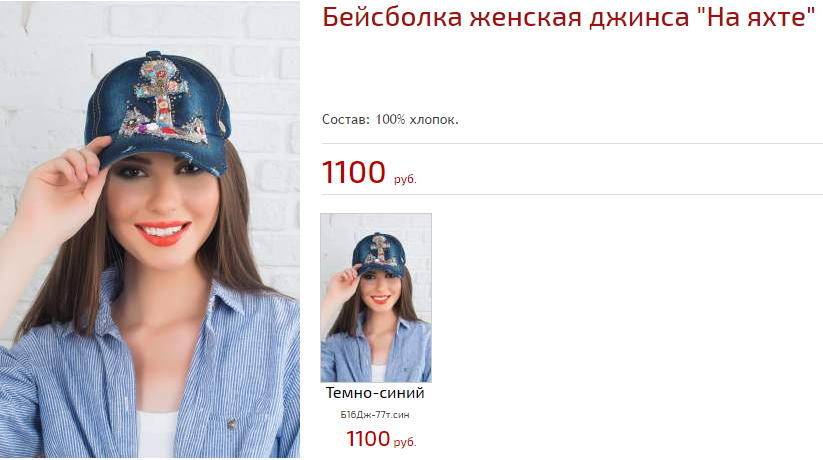
Task: Click the word джинса in the title
Action: (x=639, y=19)
